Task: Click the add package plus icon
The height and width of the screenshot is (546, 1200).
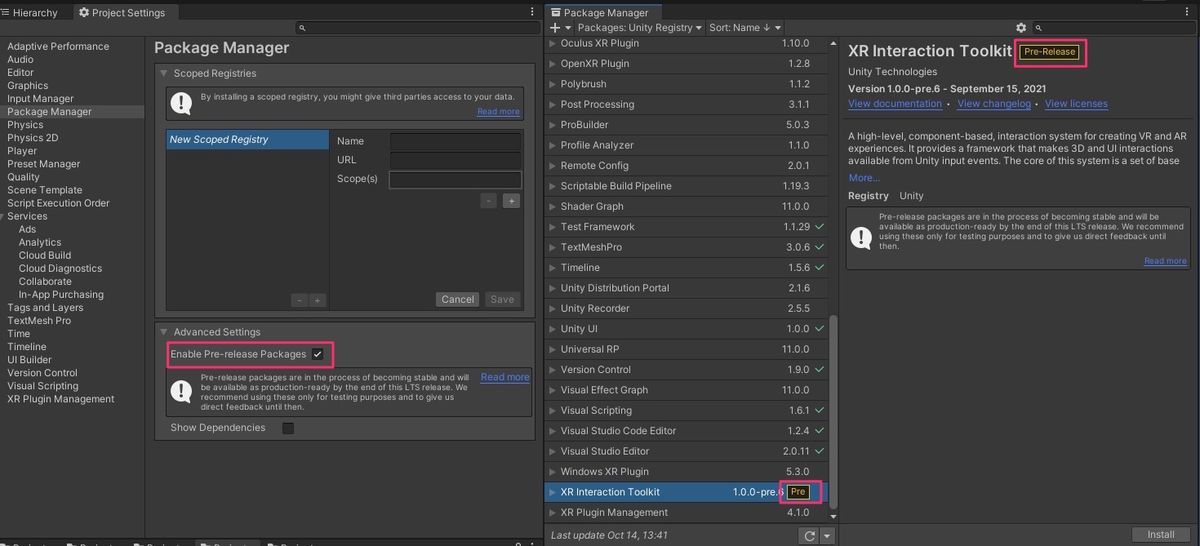Action: 556,28
